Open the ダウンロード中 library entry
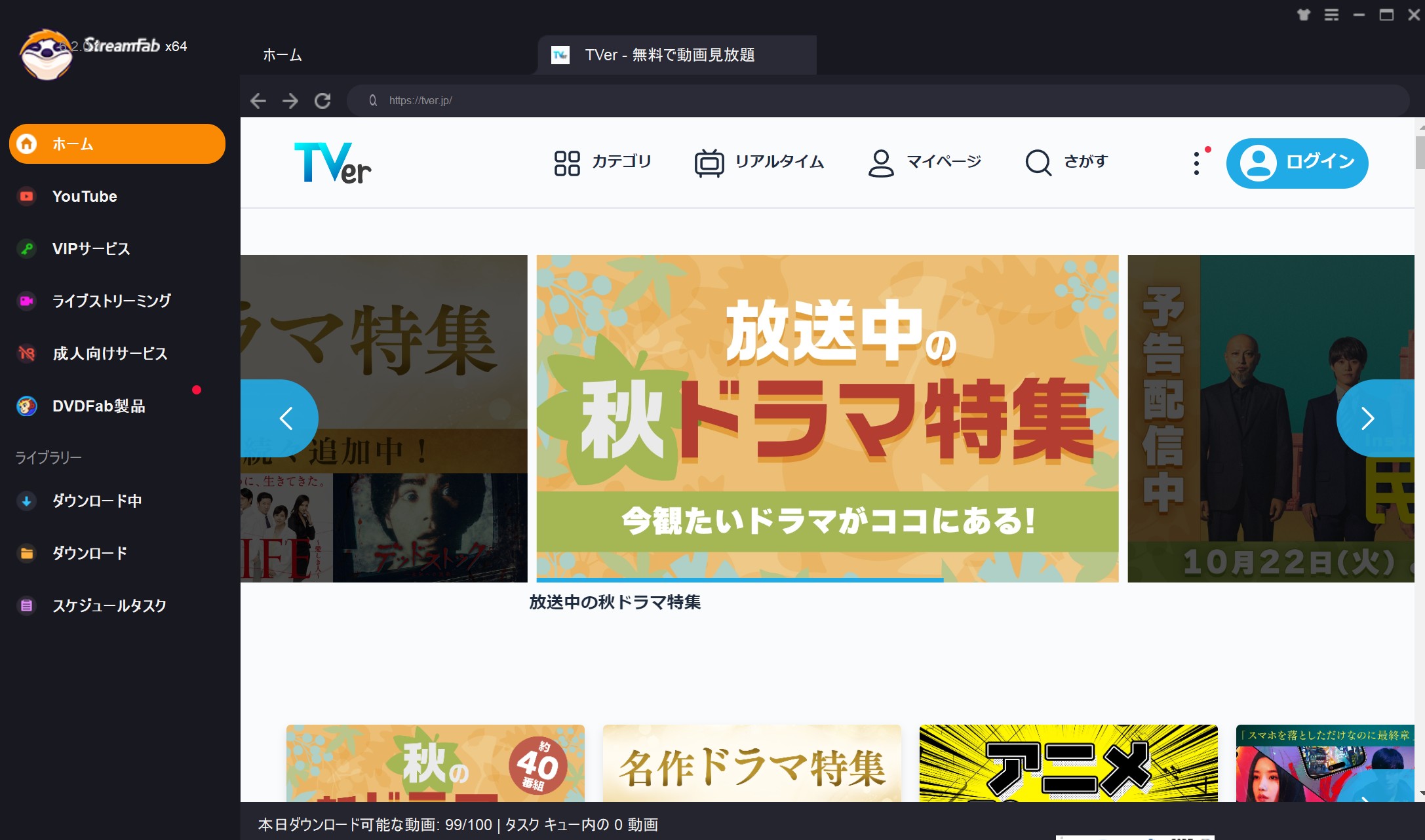Image resolution: width=1425 pixels, height=840 pixels. (117, 501)
